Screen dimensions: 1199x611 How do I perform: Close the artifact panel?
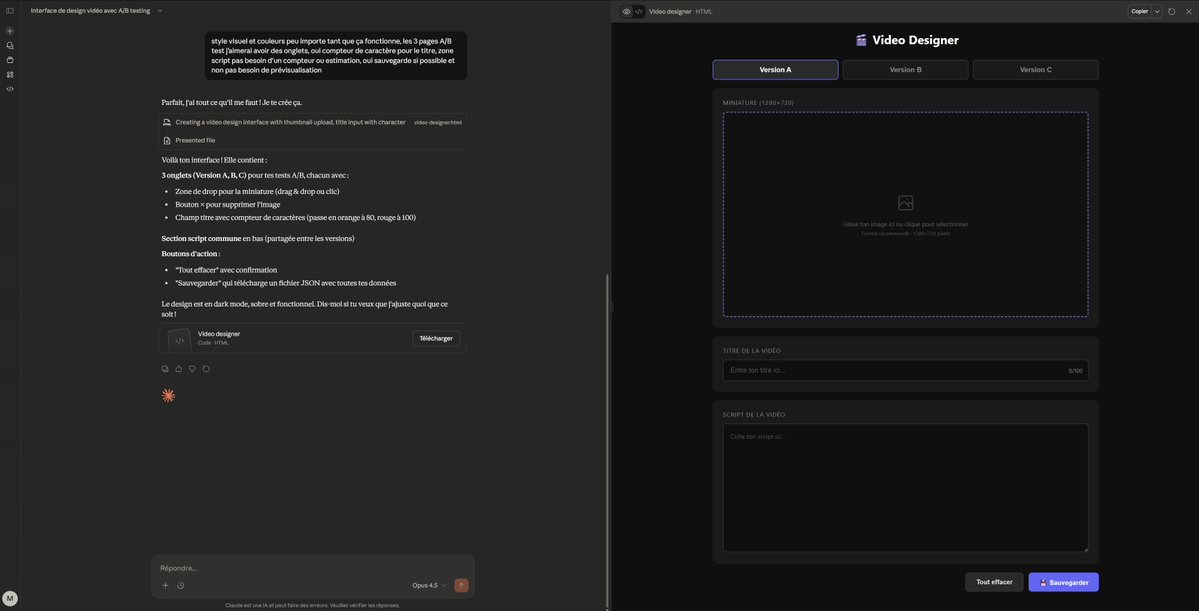1187,11
